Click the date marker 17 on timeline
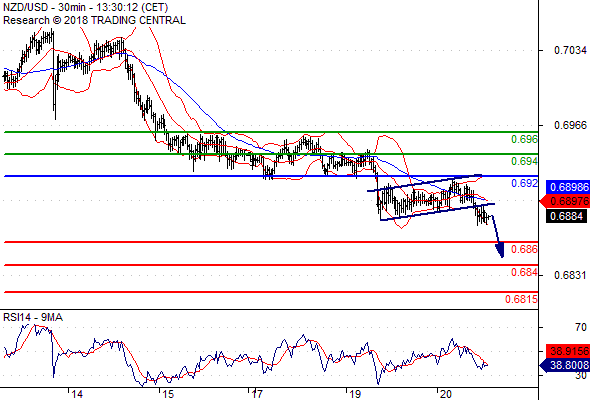This screenshot has height=400, width=590. (257, 394)
